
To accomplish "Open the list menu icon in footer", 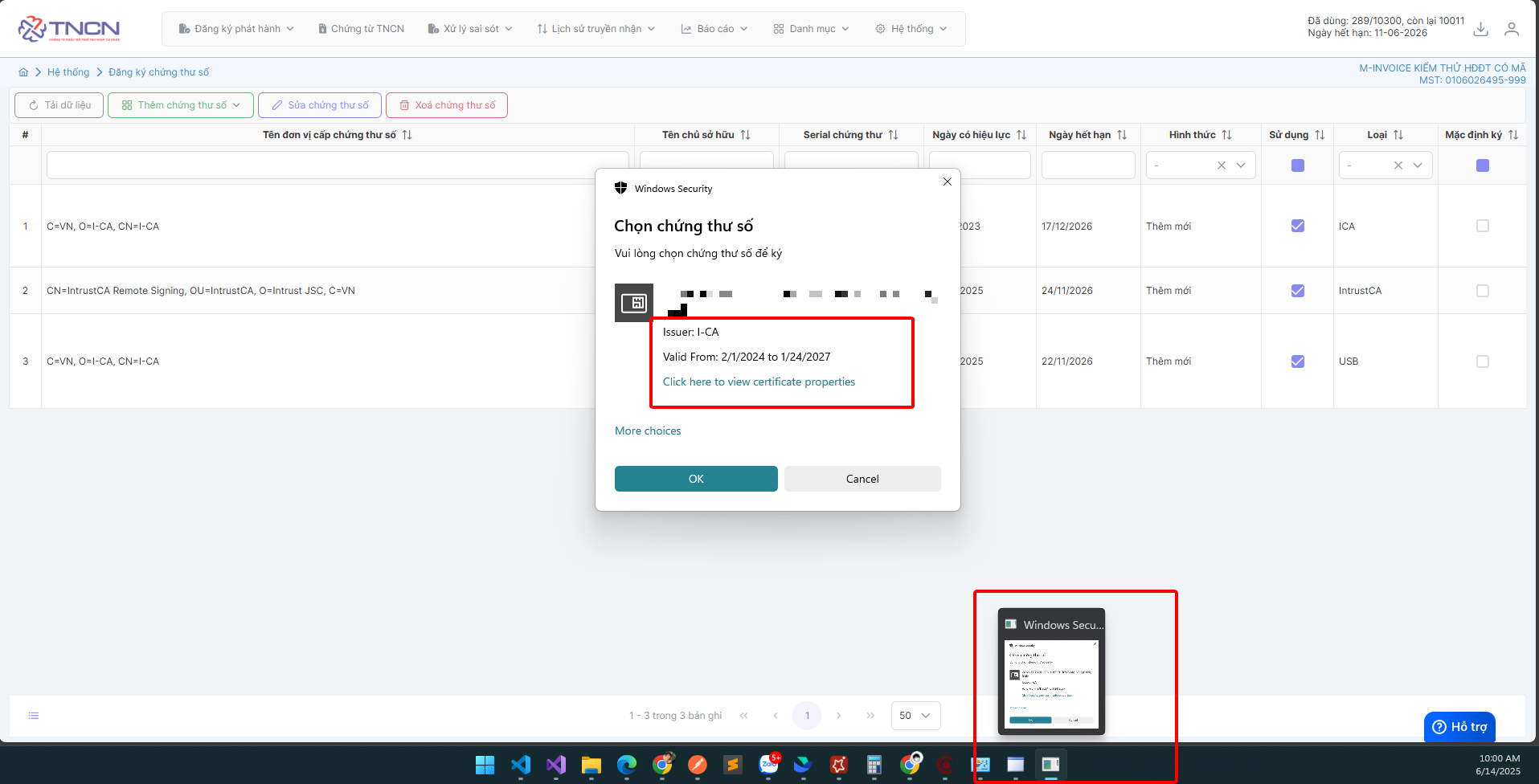I will [x=34, y=716].
